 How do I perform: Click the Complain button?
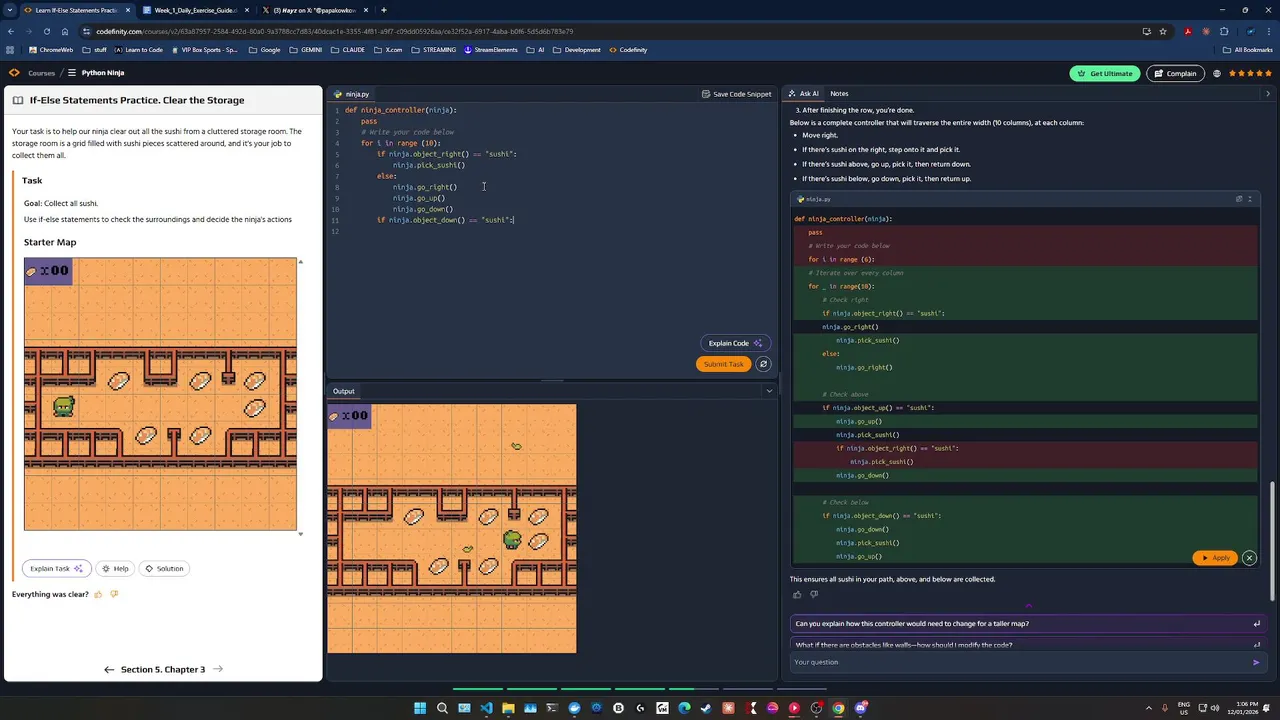point(1175,73)
